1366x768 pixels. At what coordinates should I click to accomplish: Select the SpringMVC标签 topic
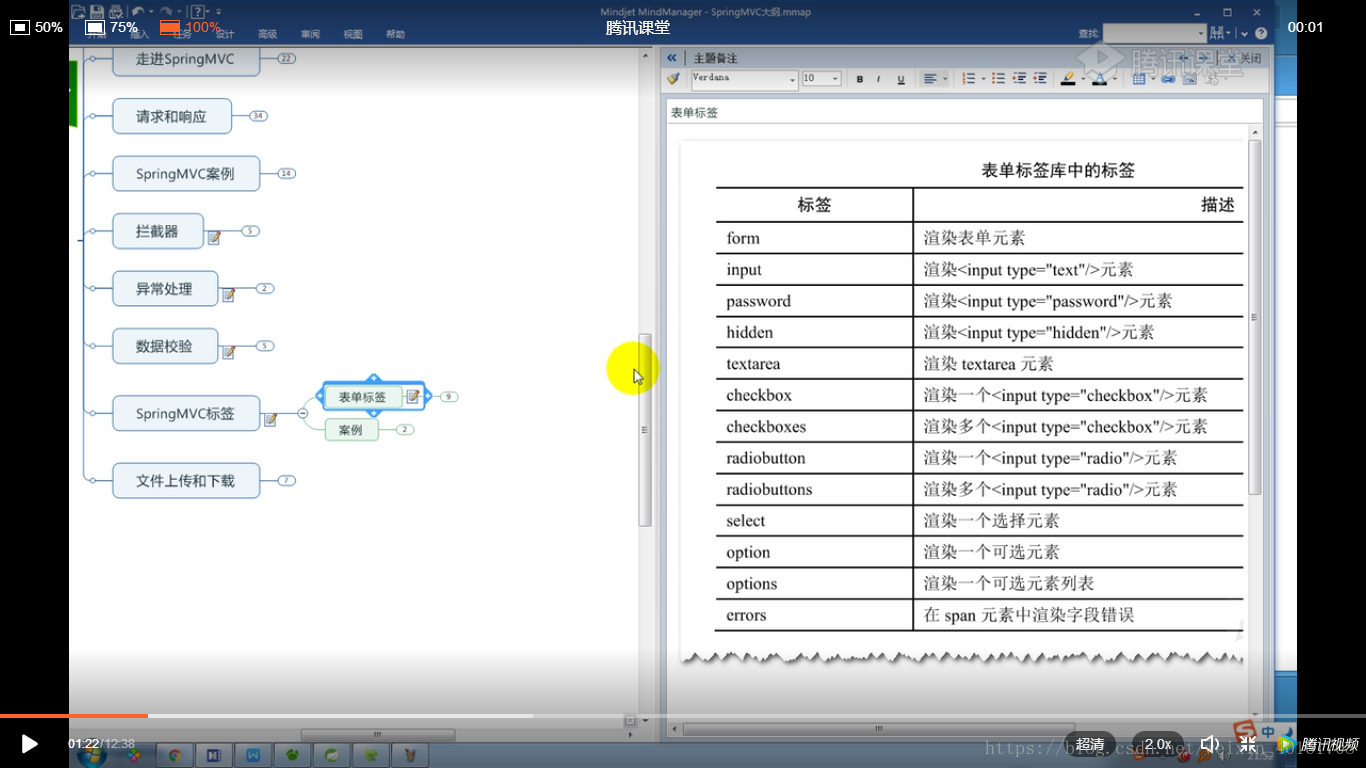coord(185,413)
